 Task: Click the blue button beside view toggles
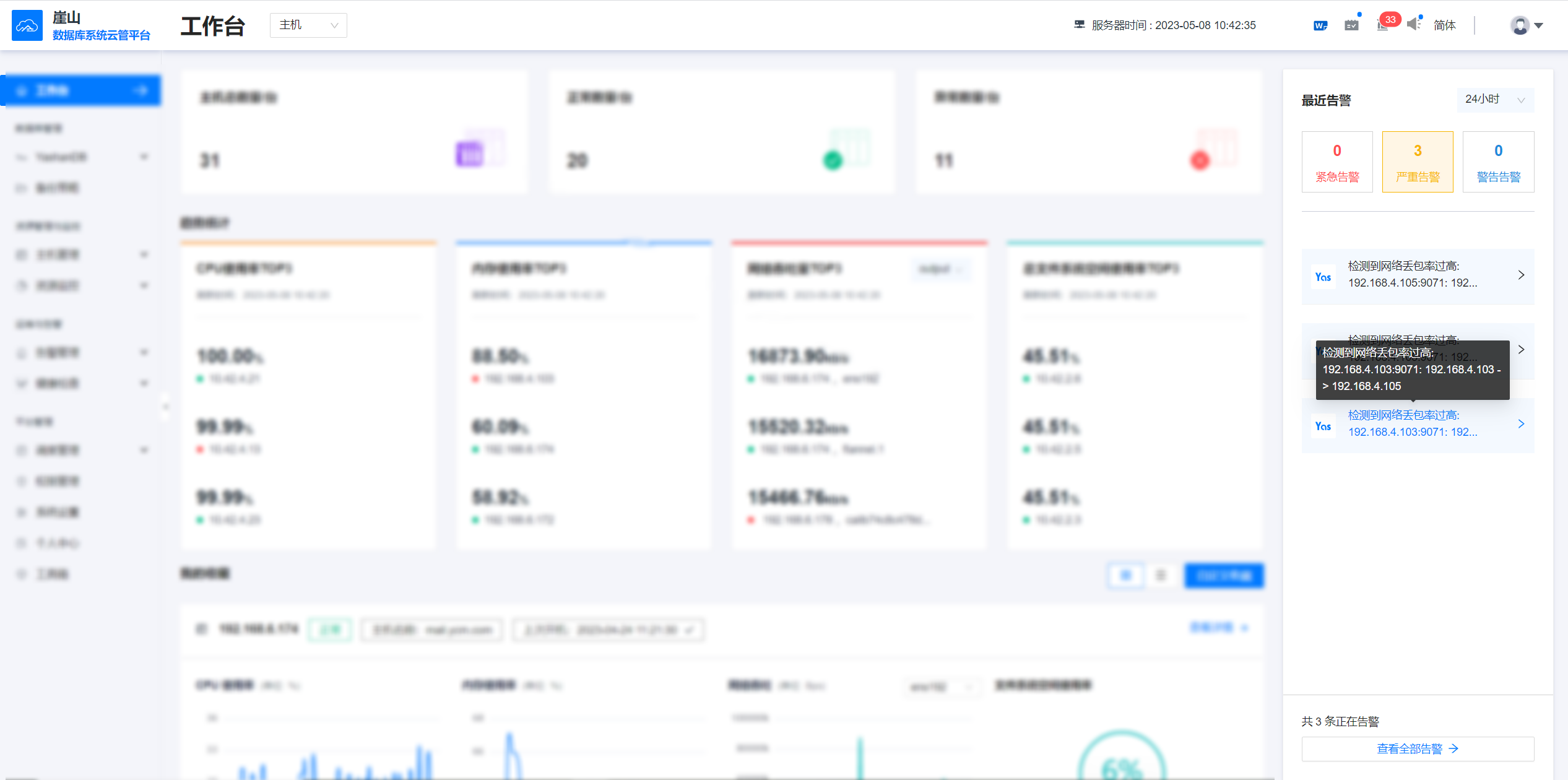tap(1224, 576)
